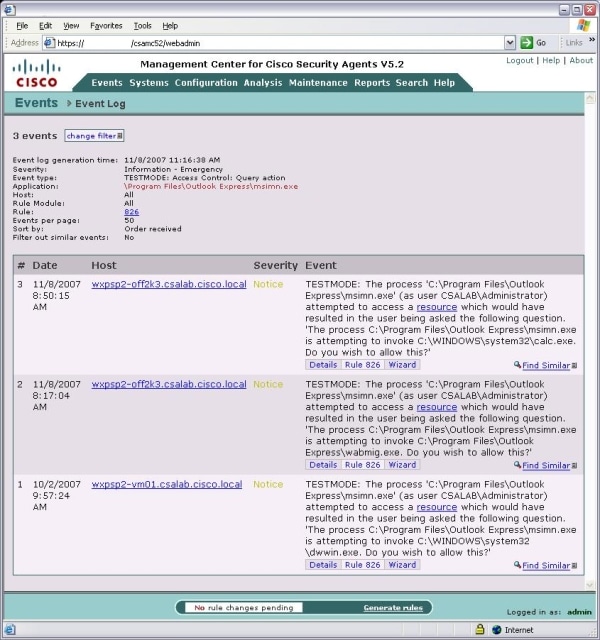Open the Search navigation tab
The image size is (600, 640).
[x=411, y=82]
